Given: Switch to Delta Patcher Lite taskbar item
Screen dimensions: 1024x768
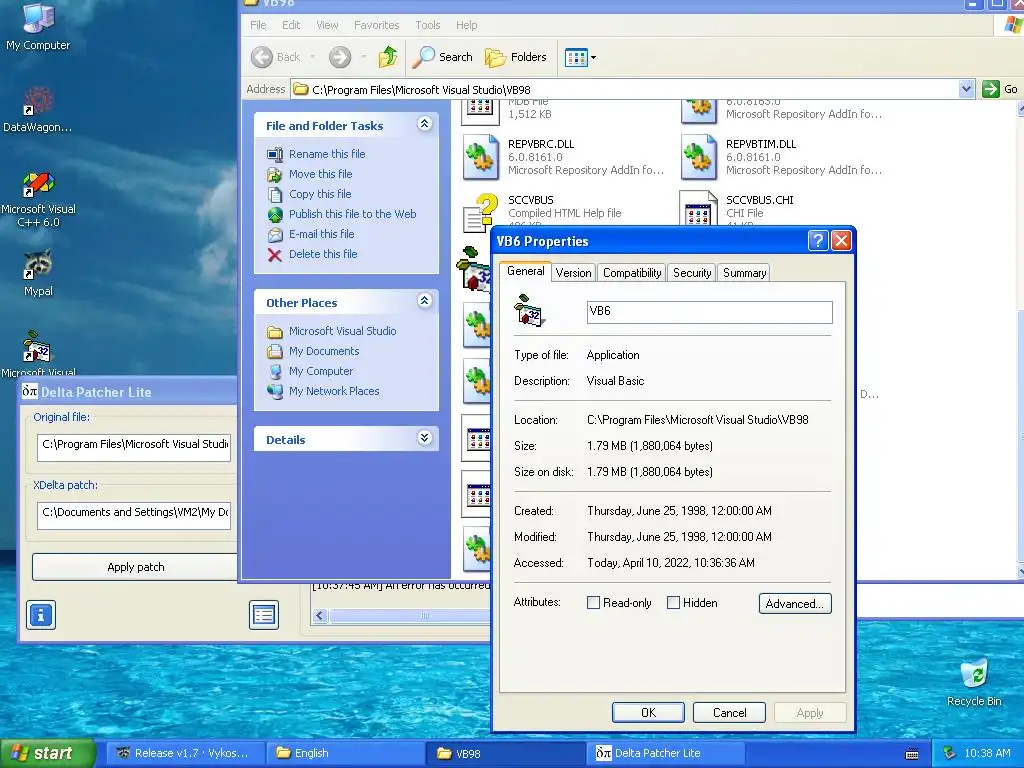Looking at the screenshot, I should pyautogui.click(x=665, y=753).
